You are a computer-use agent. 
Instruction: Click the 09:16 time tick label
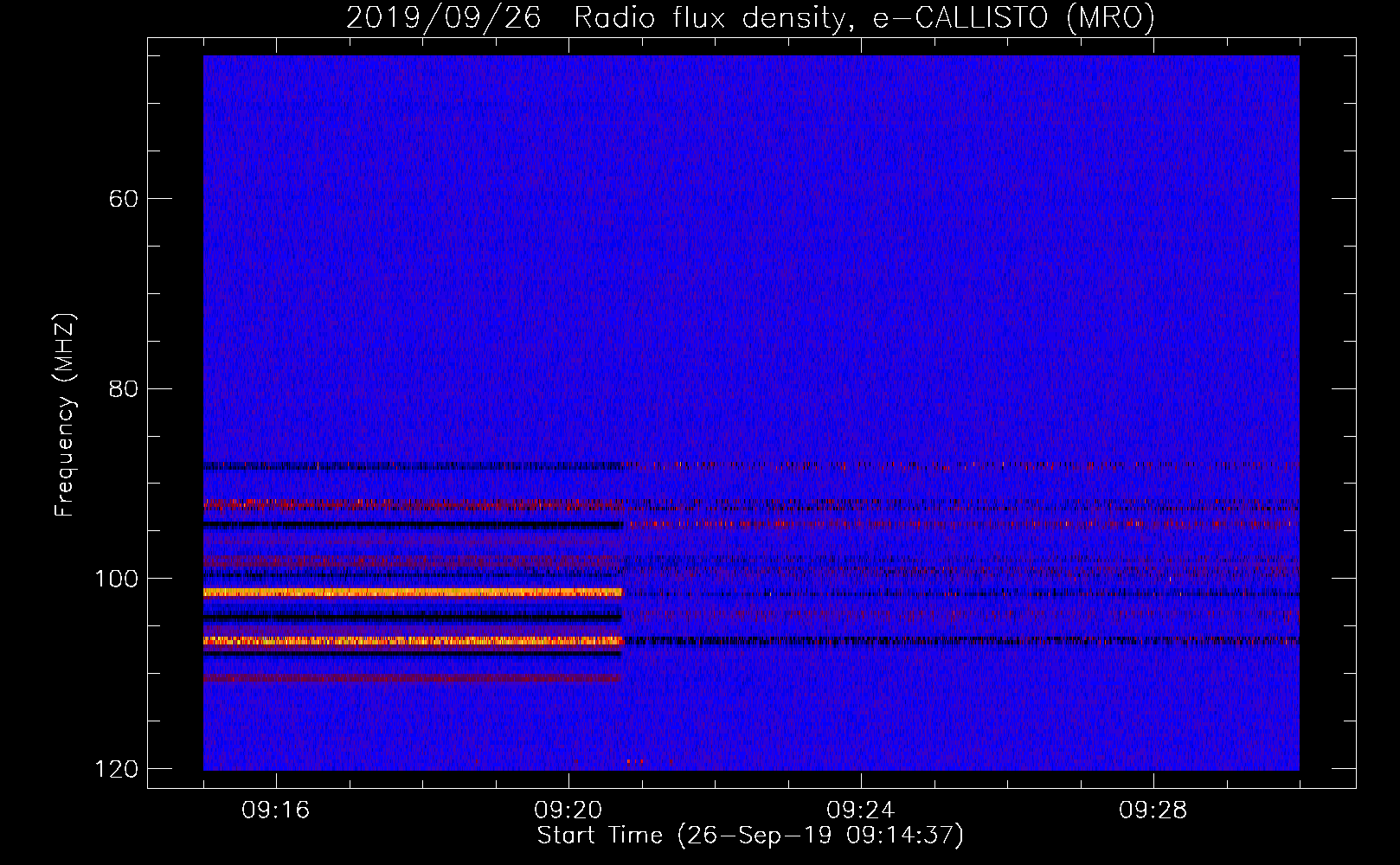(x=276, y=811)
